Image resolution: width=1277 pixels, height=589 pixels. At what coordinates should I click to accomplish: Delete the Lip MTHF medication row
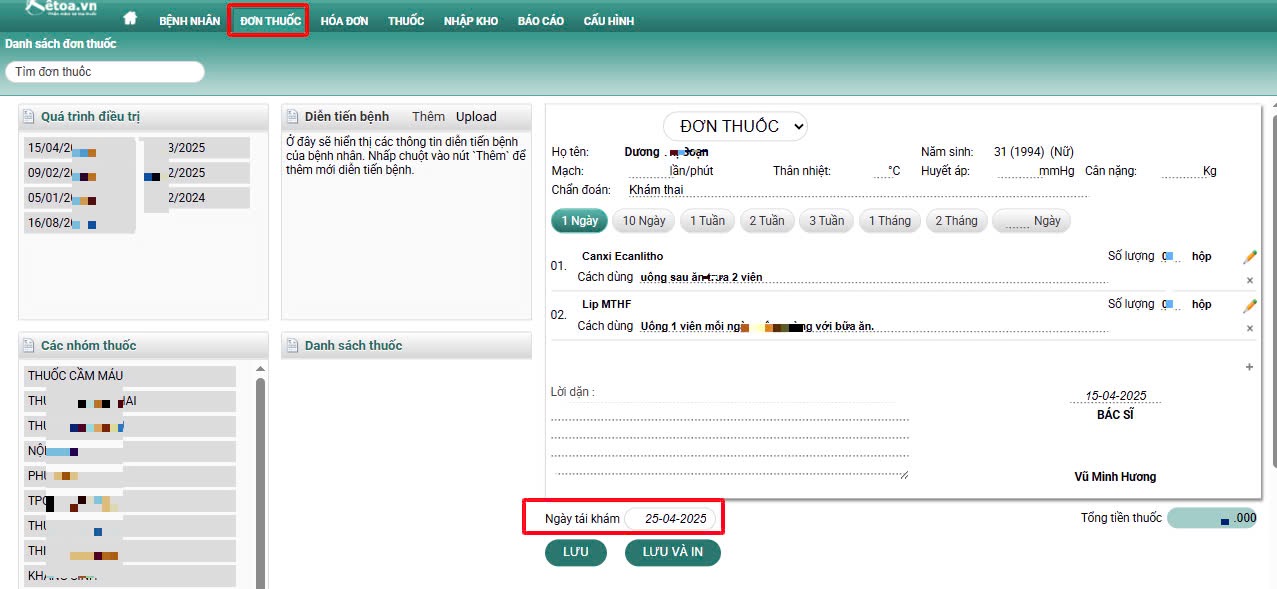(x=1249, y=328)
